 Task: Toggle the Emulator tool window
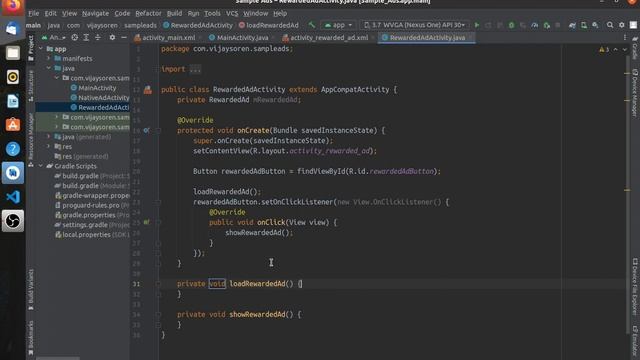pyautogui.click(x=635, y=340)
